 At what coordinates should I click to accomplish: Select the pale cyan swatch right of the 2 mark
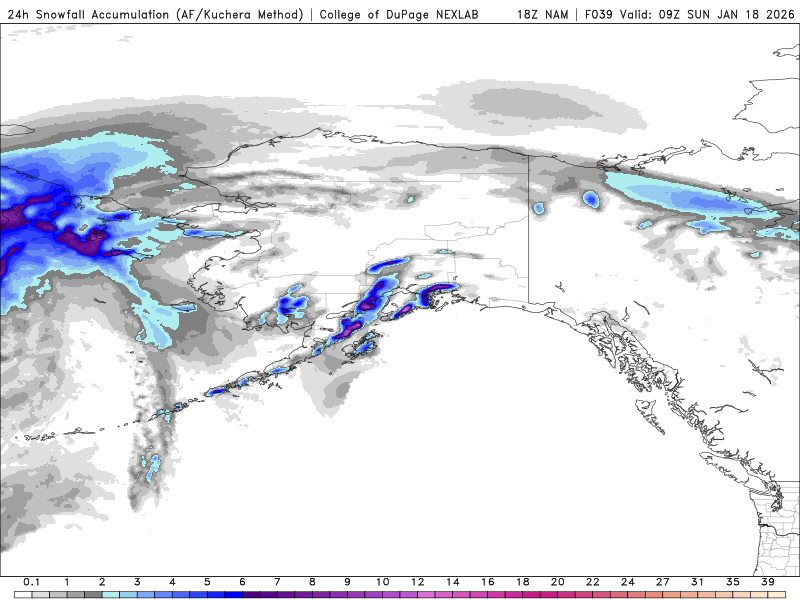[x=111, y=595]
